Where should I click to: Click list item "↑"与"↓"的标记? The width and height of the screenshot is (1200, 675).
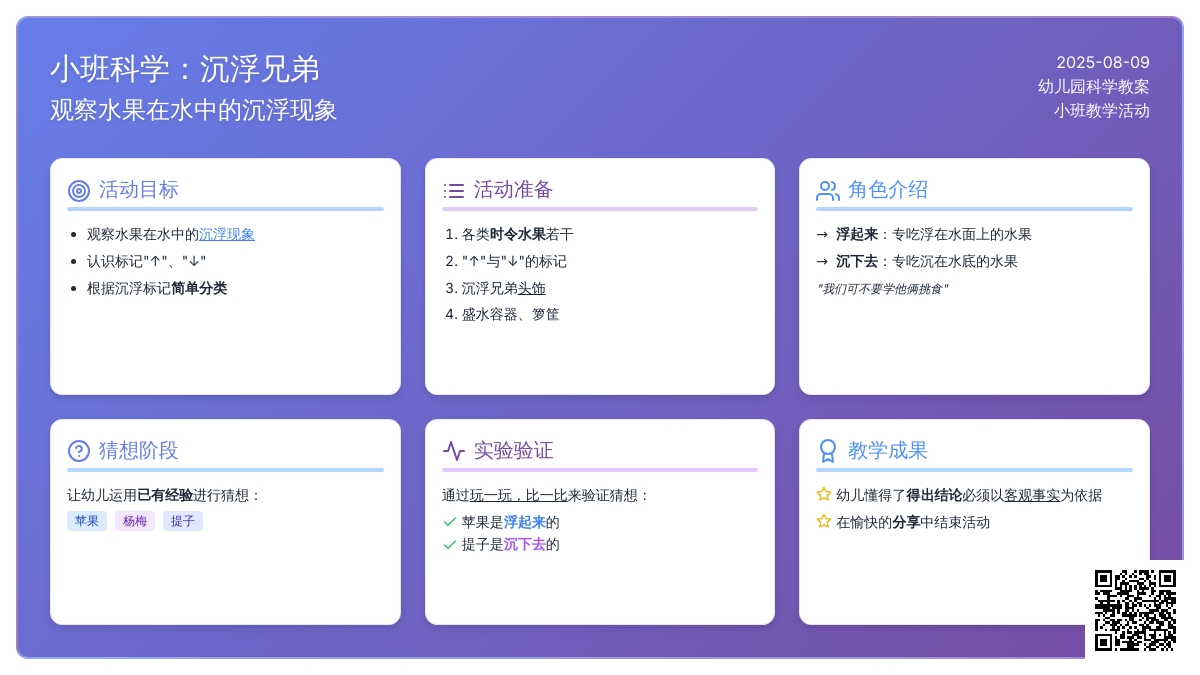[x=514, y=261]
